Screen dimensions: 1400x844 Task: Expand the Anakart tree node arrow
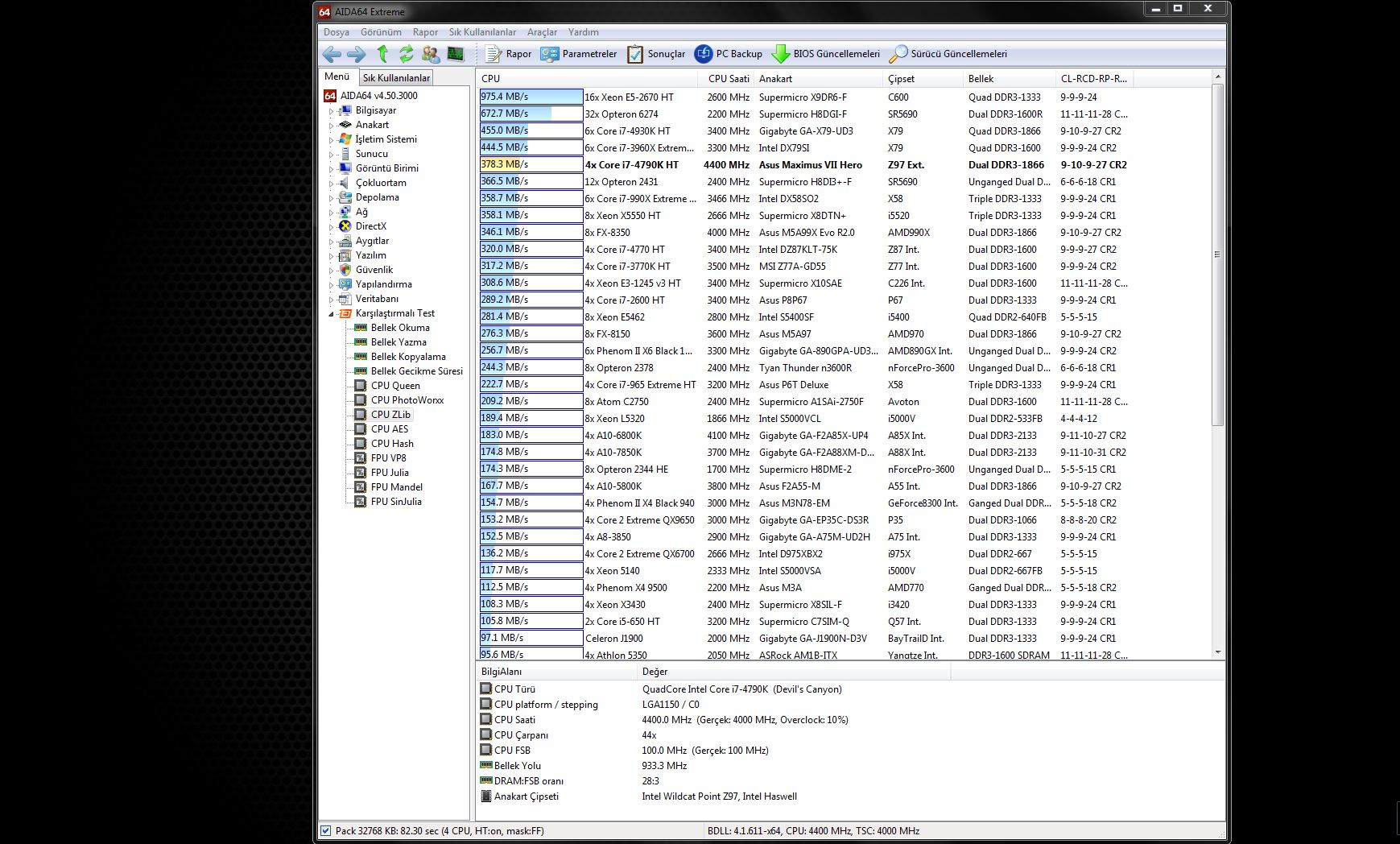point(331,126)
